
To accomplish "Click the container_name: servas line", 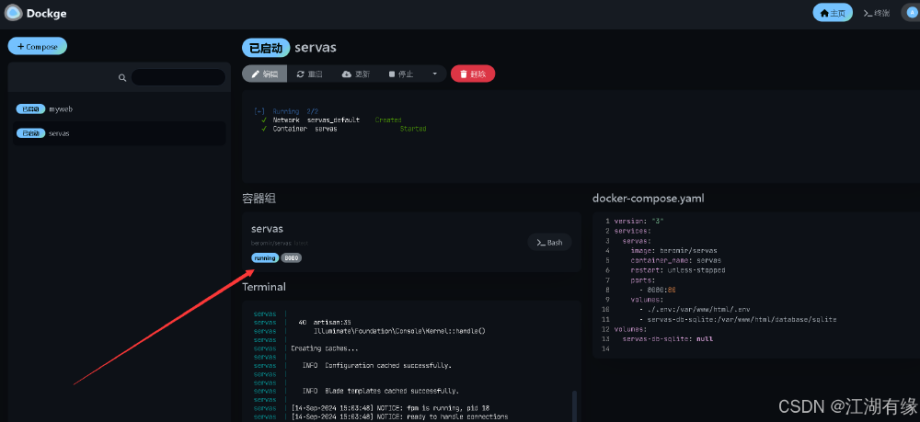I will (x=676, y=260).
